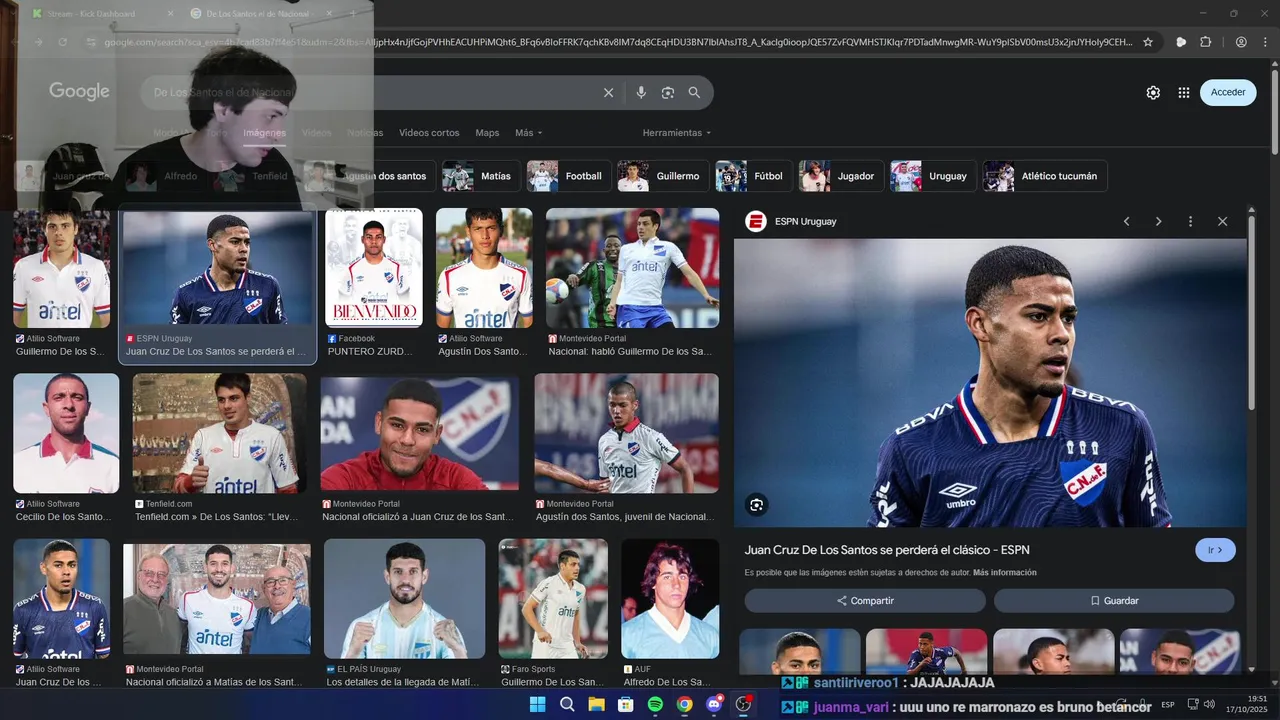
Task: Filter images by the Matías chip
Action: pyautogui.click(x=482, y=176)
